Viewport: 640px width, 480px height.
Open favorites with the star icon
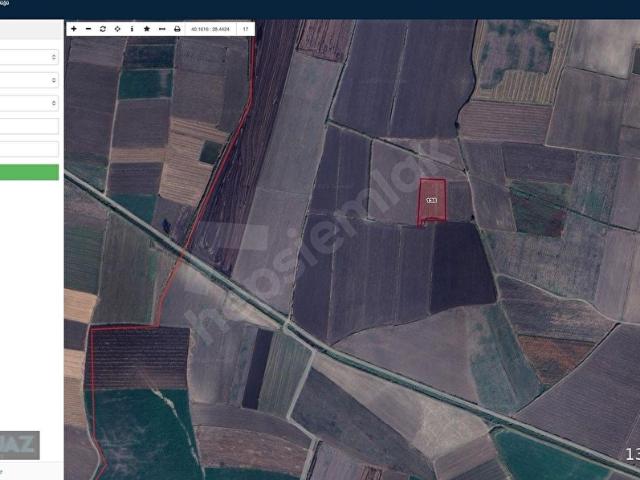pos(147,29)
